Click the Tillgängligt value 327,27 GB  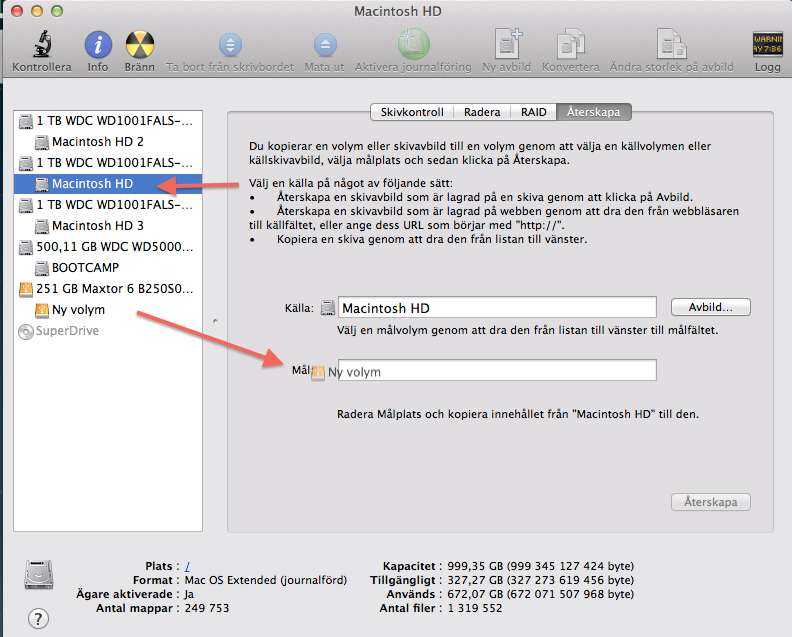540,580
